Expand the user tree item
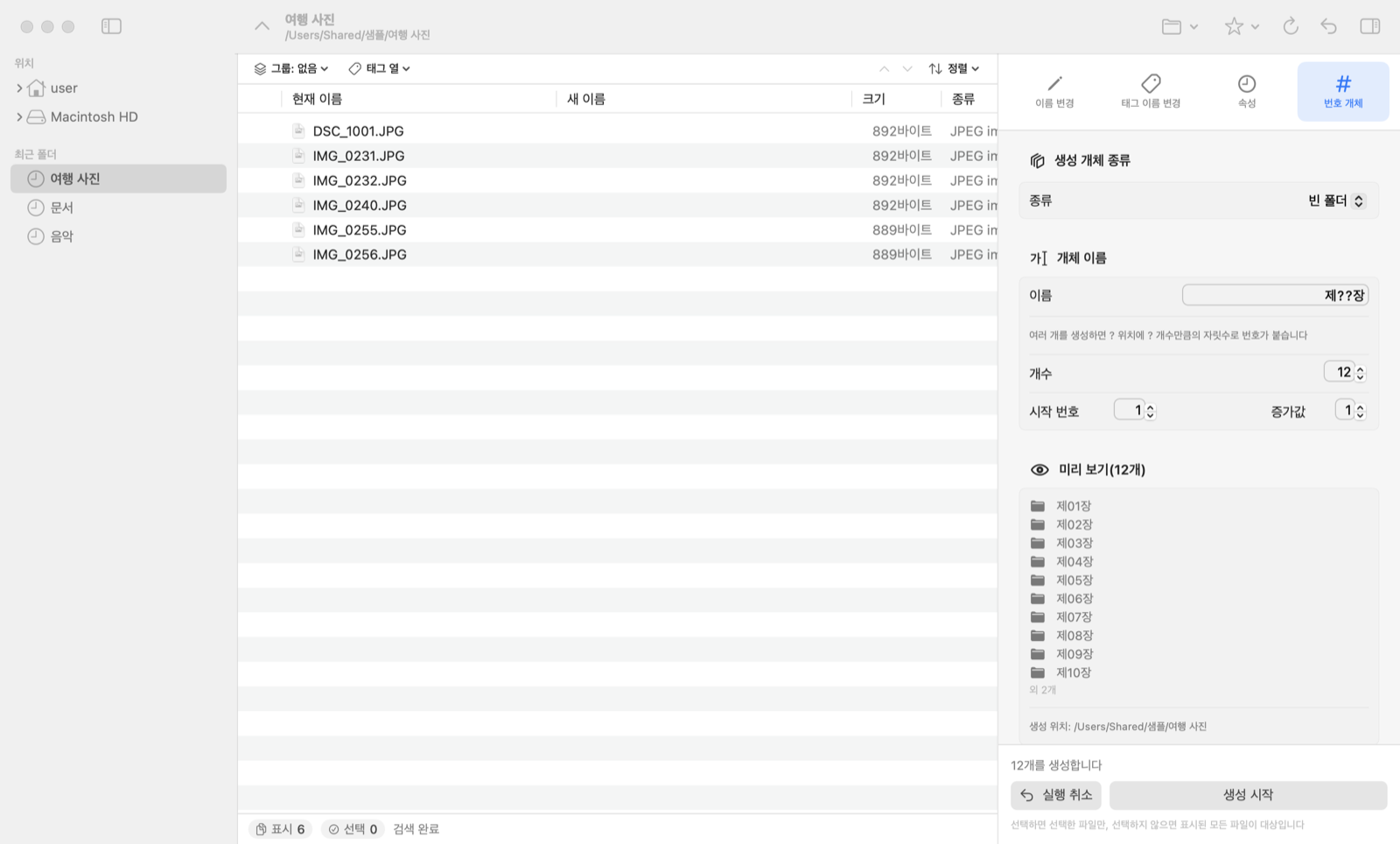The height and width of the screenshot is (844, 1400). 19,88
